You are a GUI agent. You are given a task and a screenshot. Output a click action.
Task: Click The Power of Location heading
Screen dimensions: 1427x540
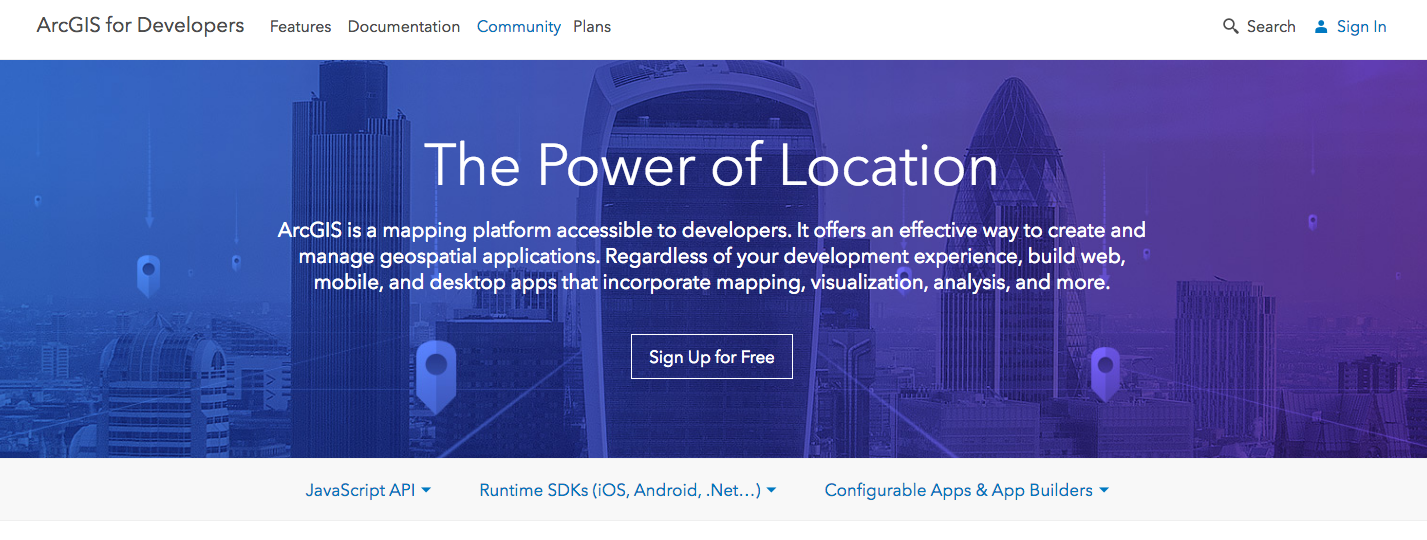[711, 164]
